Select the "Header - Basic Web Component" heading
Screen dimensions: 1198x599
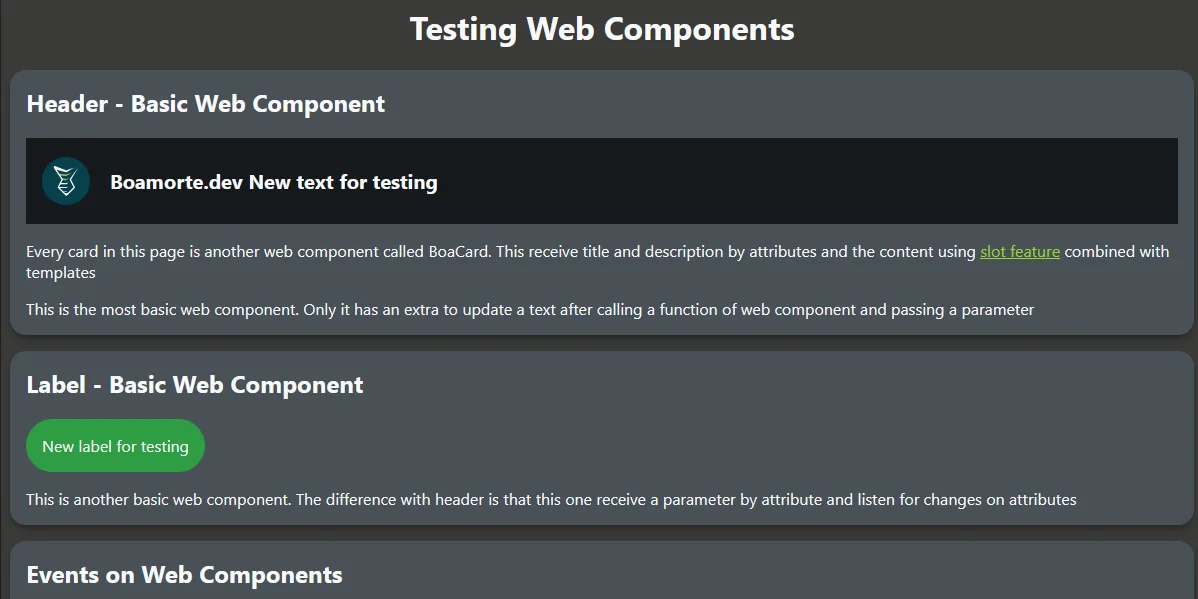point(205,104)
